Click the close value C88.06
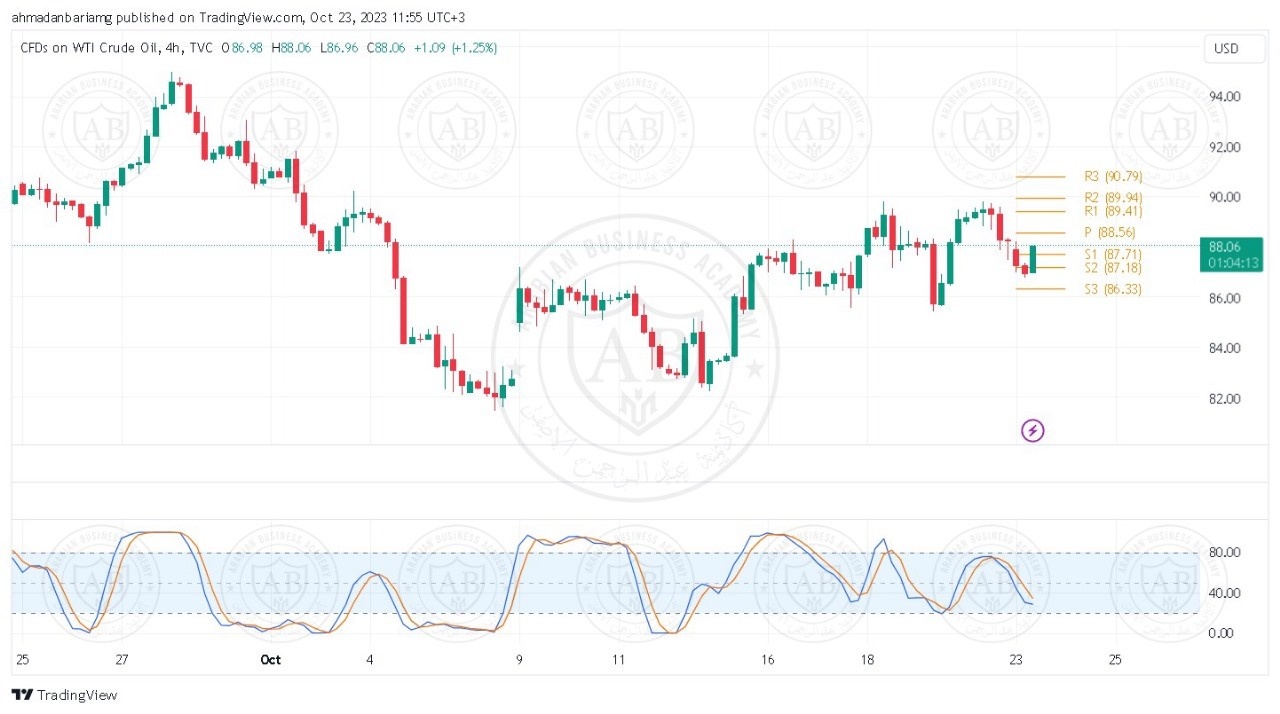 point(386,48)
